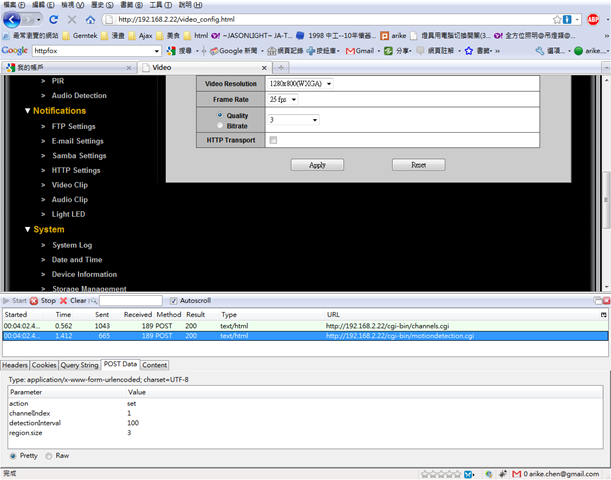
Task: Collapse the Notifications section
Action: pos(27,111)
